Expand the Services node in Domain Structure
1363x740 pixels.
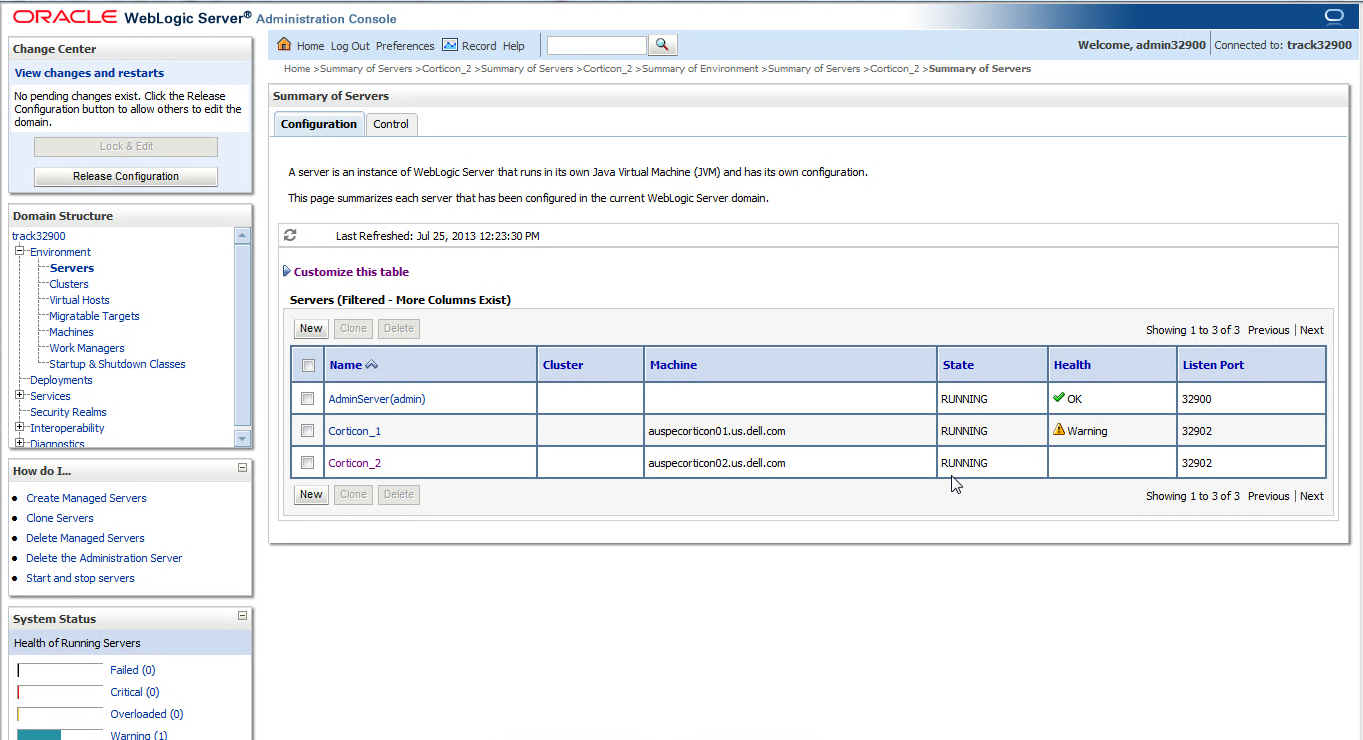(17, 395)
